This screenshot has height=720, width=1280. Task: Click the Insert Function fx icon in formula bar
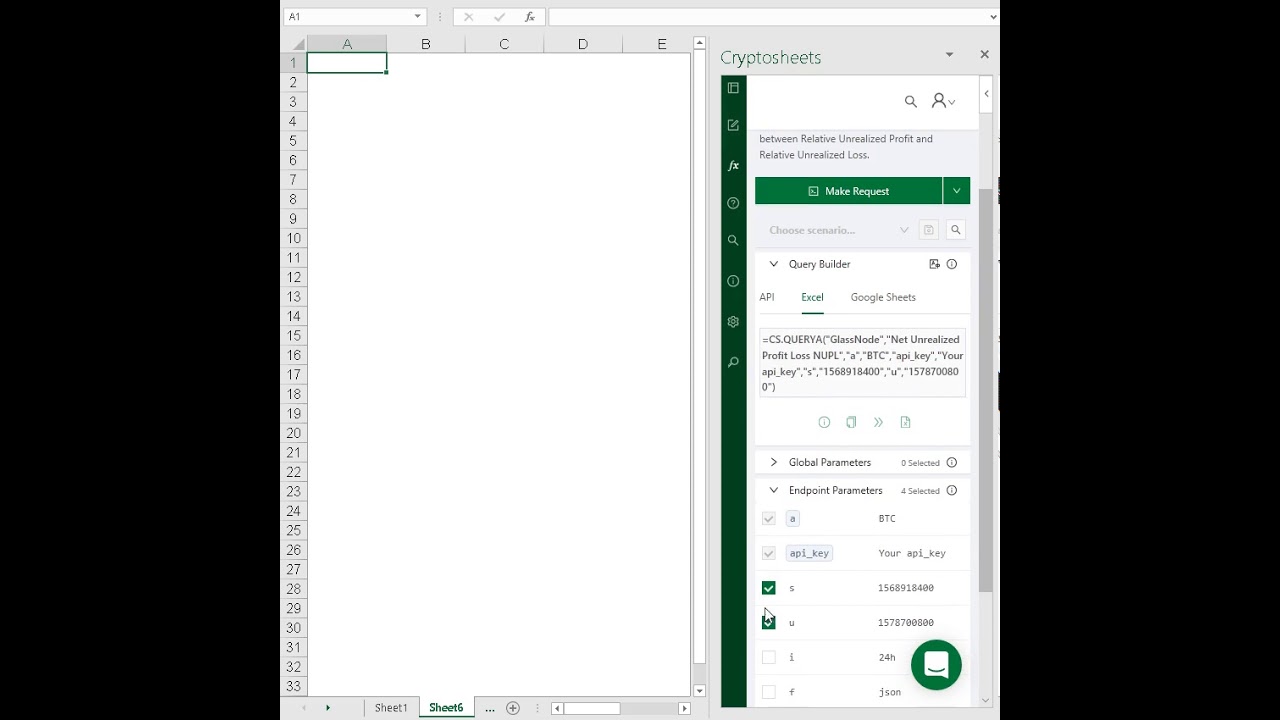530,17
